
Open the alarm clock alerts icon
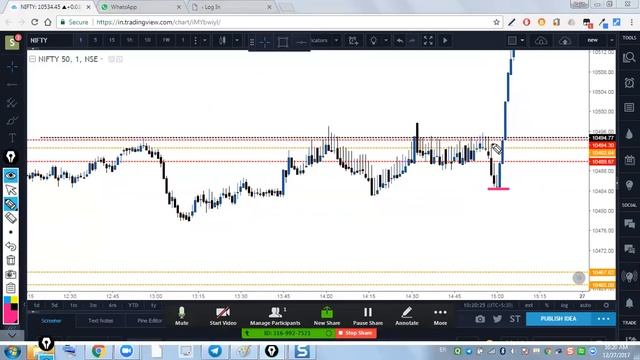click(629, 82)
